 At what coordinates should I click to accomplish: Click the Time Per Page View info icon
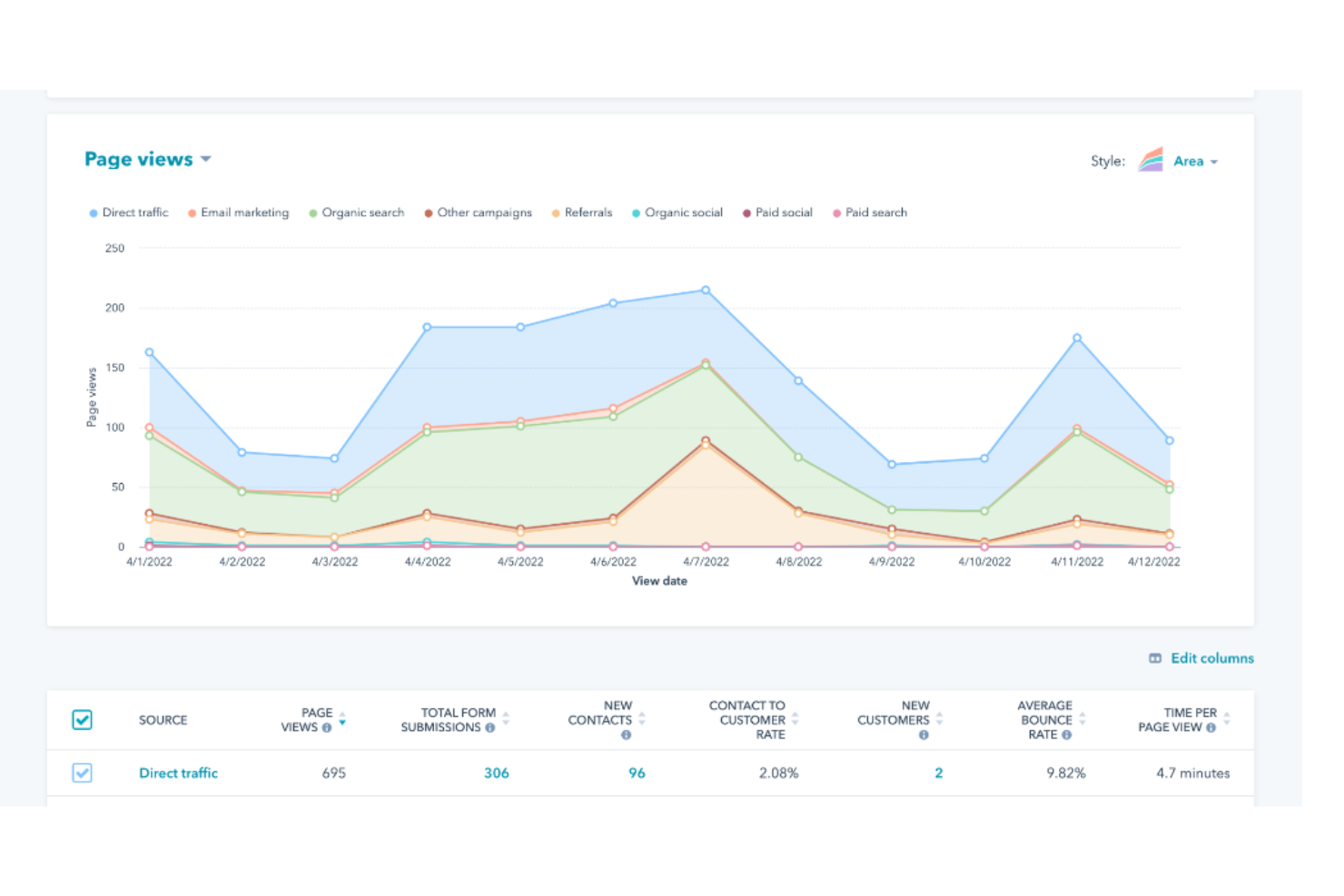[1211, 727]
